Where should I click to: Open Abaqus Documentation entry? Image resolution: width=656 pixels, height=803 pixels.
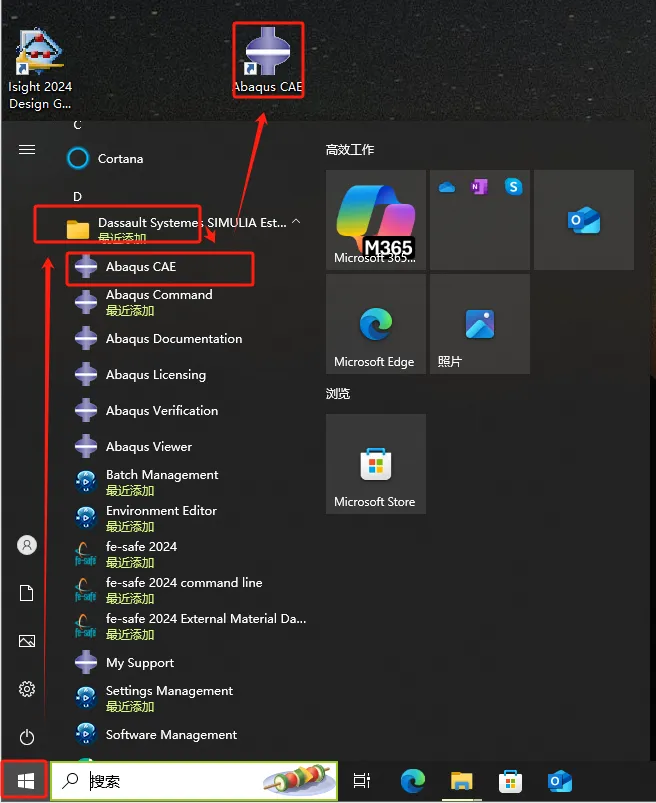click(187, 339)
